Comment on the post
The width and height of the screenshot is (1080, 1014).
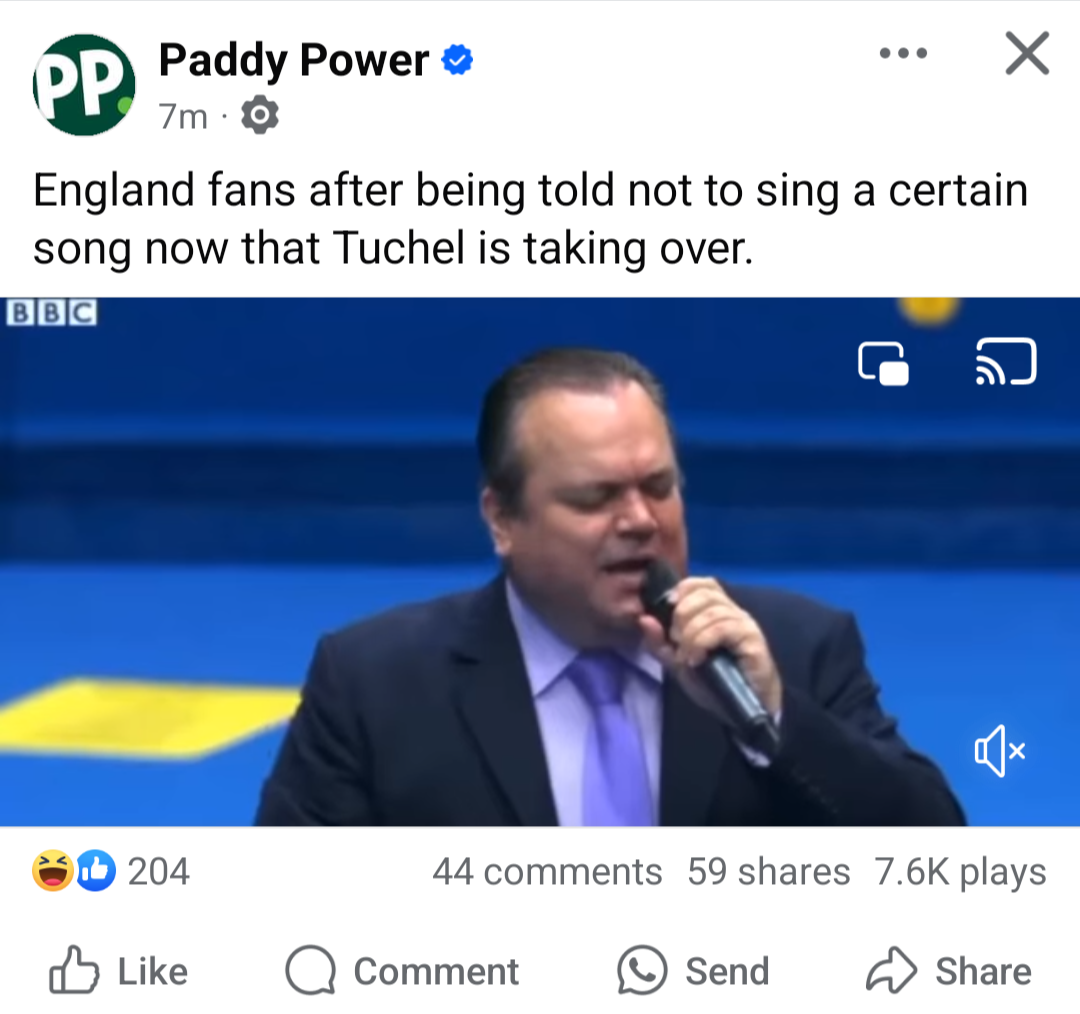tap(402, 971)
